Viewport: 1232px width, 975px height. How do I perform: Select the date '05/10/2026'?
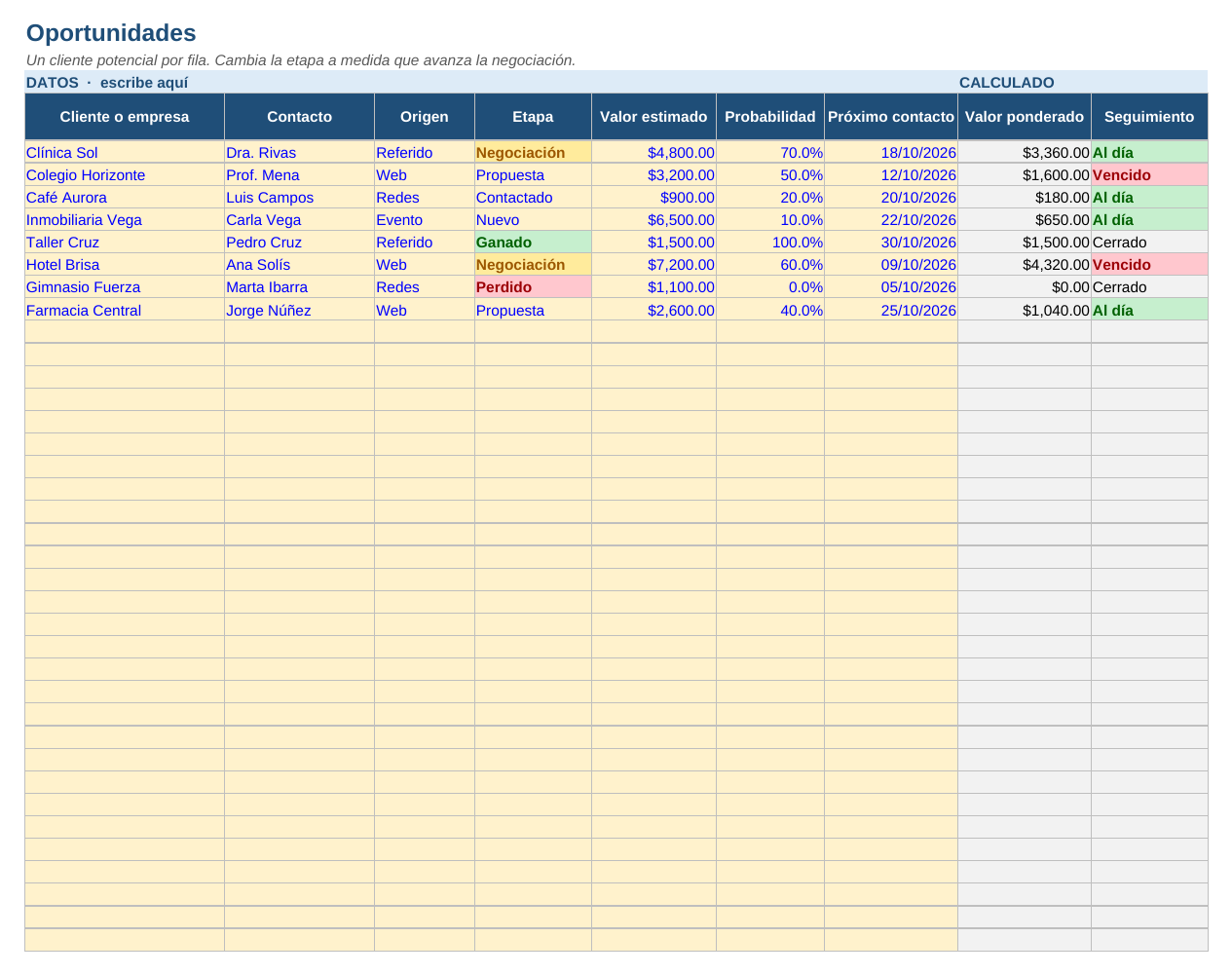point(891,286)
